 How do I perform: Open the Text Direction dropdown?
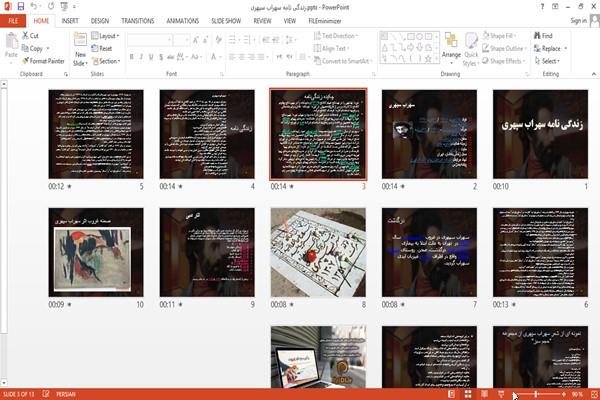click(x=336, y=36)
